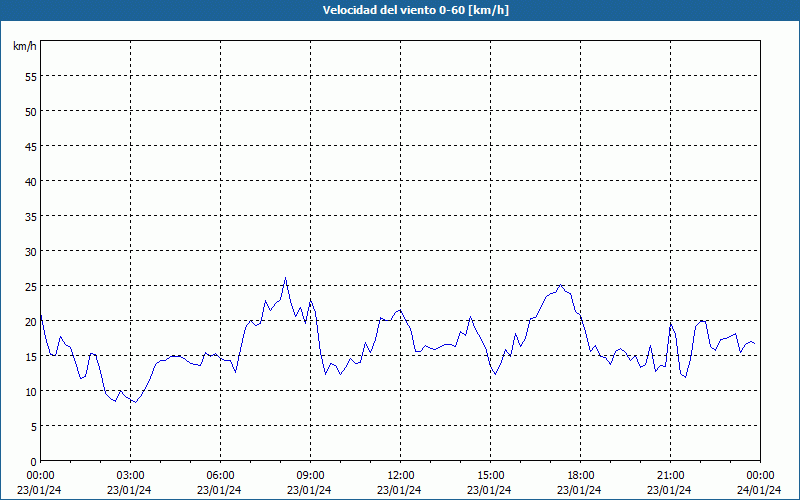Pick the 18:00 time label

click(581, 476)
